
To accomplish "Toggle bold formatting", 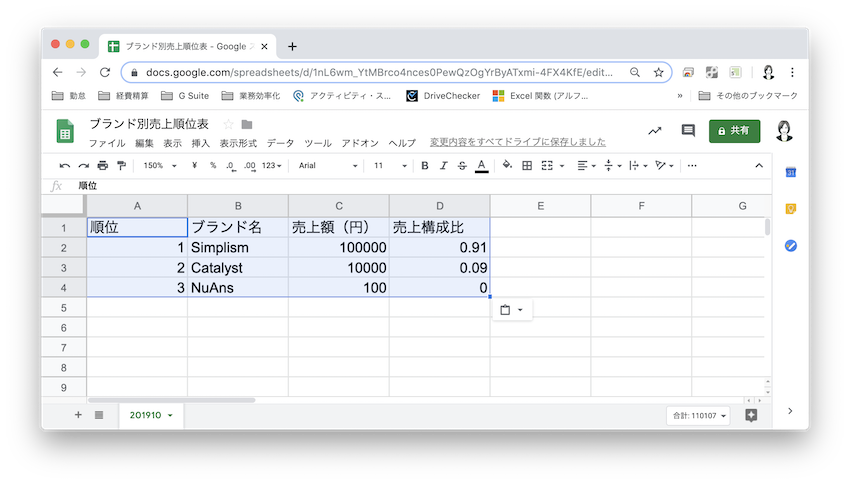I will point(425,165).
